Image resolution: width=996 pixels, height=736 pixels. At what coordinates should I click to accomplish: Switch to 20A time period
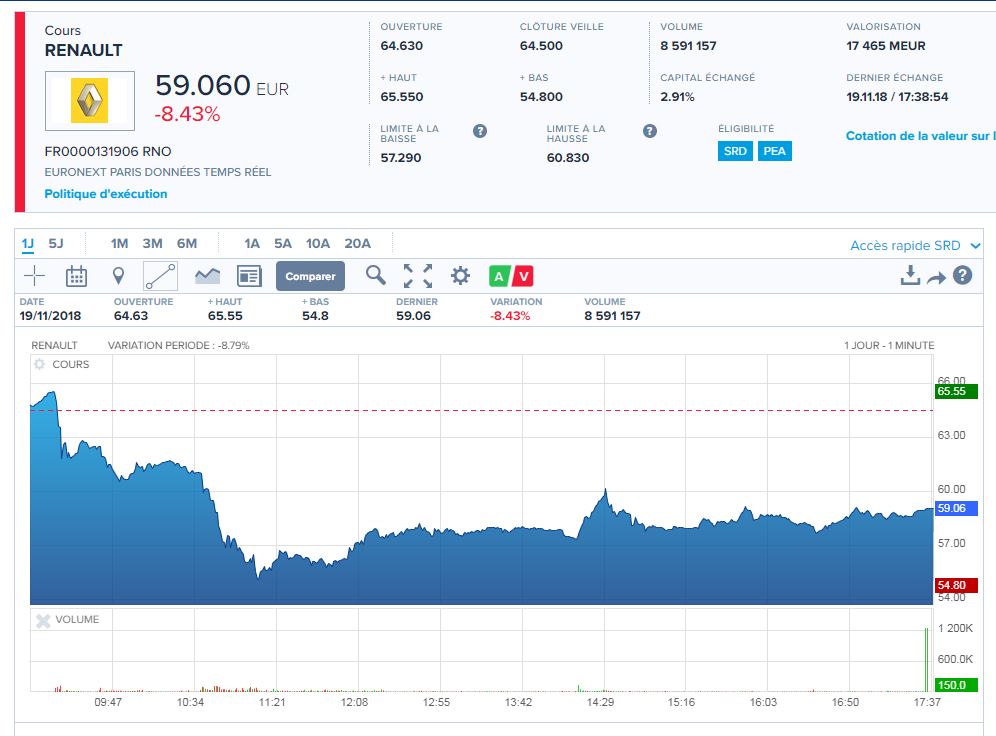tap(358, 244)
